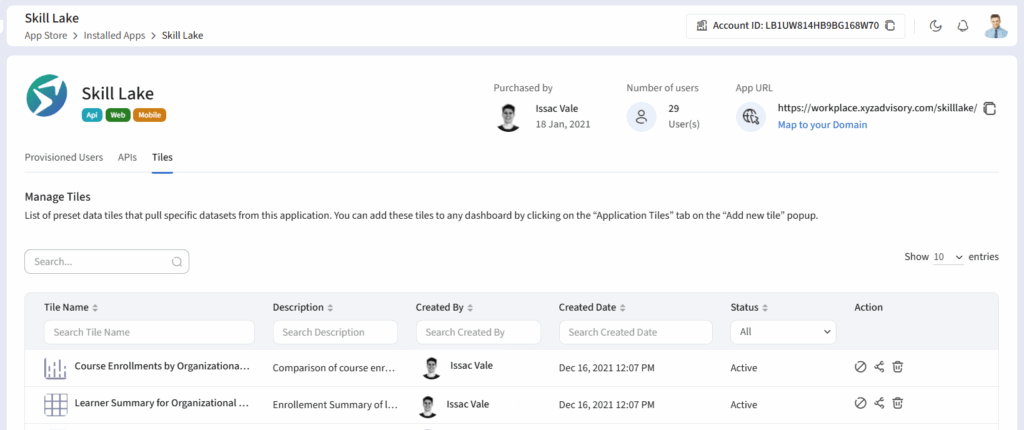Click Map to your Domain link
Image resolution: width=1024 pixels, height=430 pixels.
822,125
